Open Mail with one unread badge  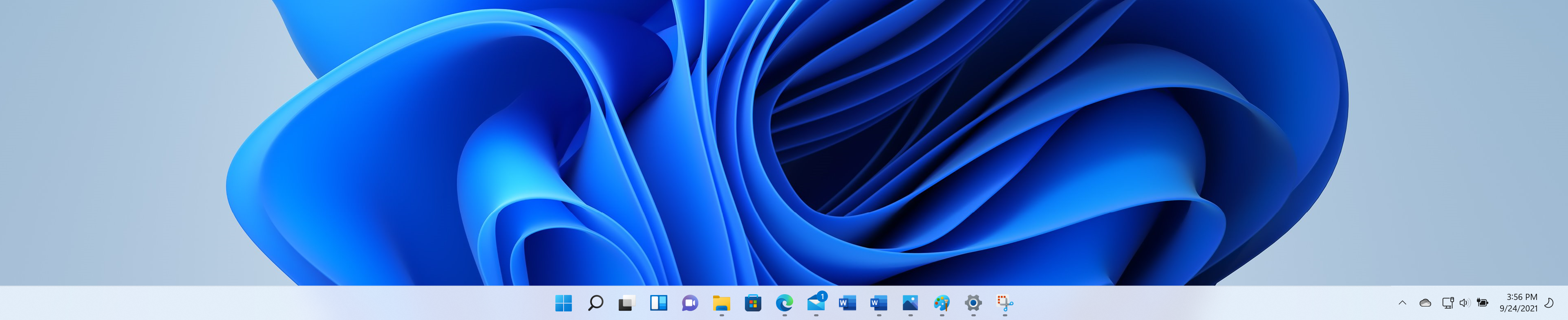pyautogui.click(x=816, y=302)
